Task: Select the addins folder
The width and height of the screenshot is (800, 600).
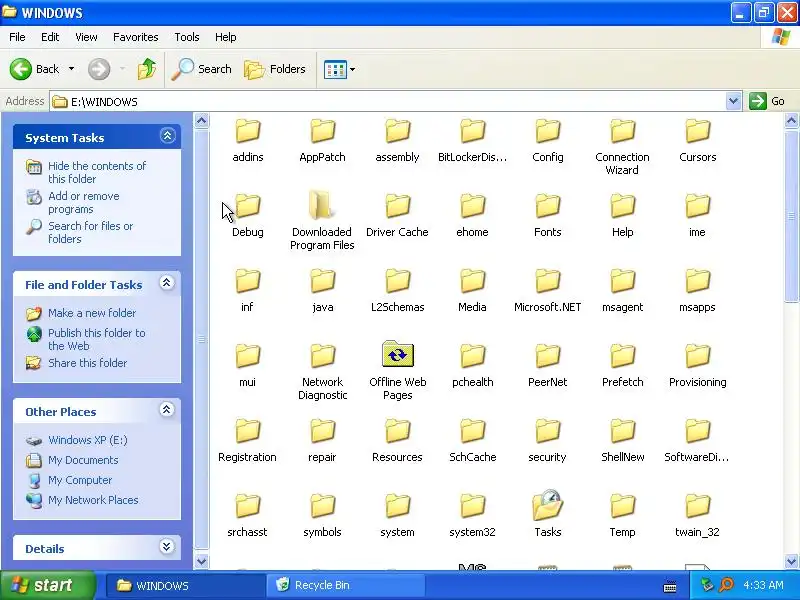Action: click(x=247, y=139)
